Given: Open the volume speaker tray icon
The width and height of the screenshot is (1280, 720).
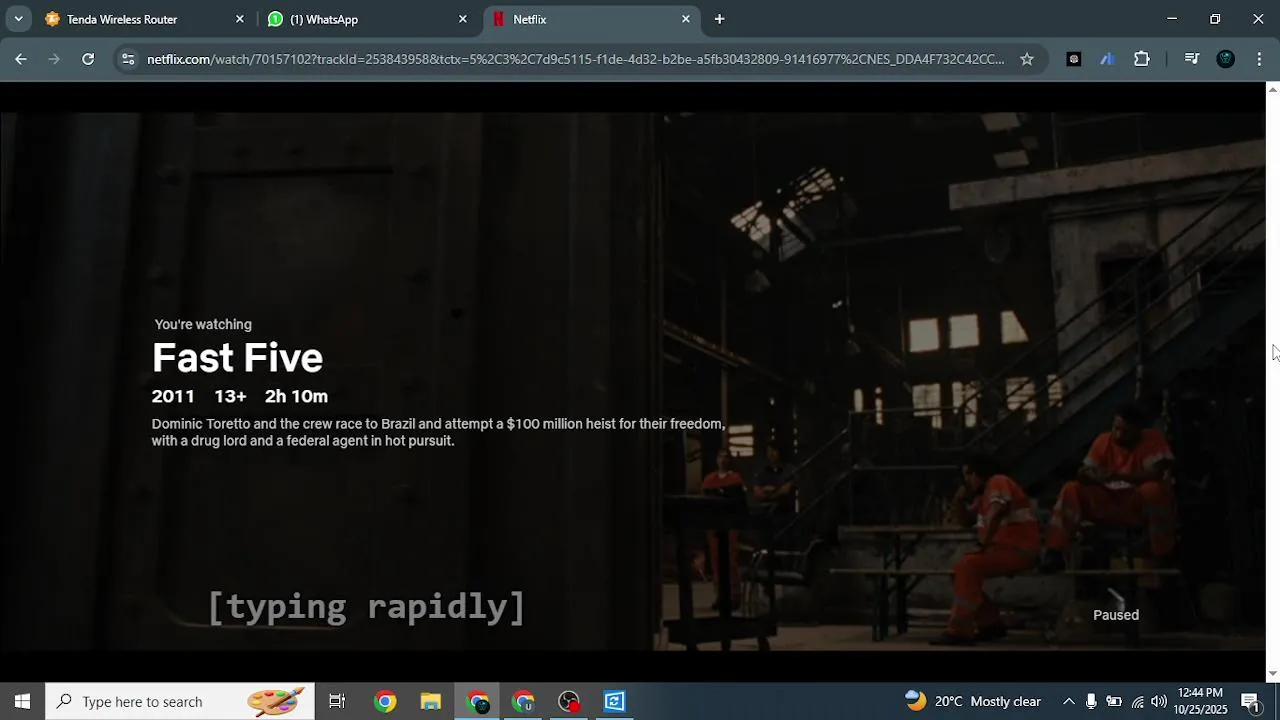Looking at the screenshot, I should pos(1159,701).
